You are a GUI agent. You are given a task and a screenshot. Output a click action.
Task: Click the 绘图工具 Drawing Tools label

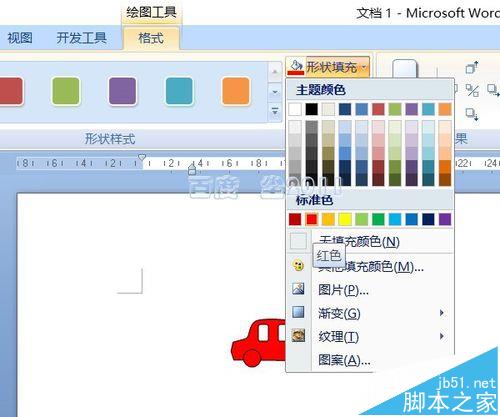[151, 13]
